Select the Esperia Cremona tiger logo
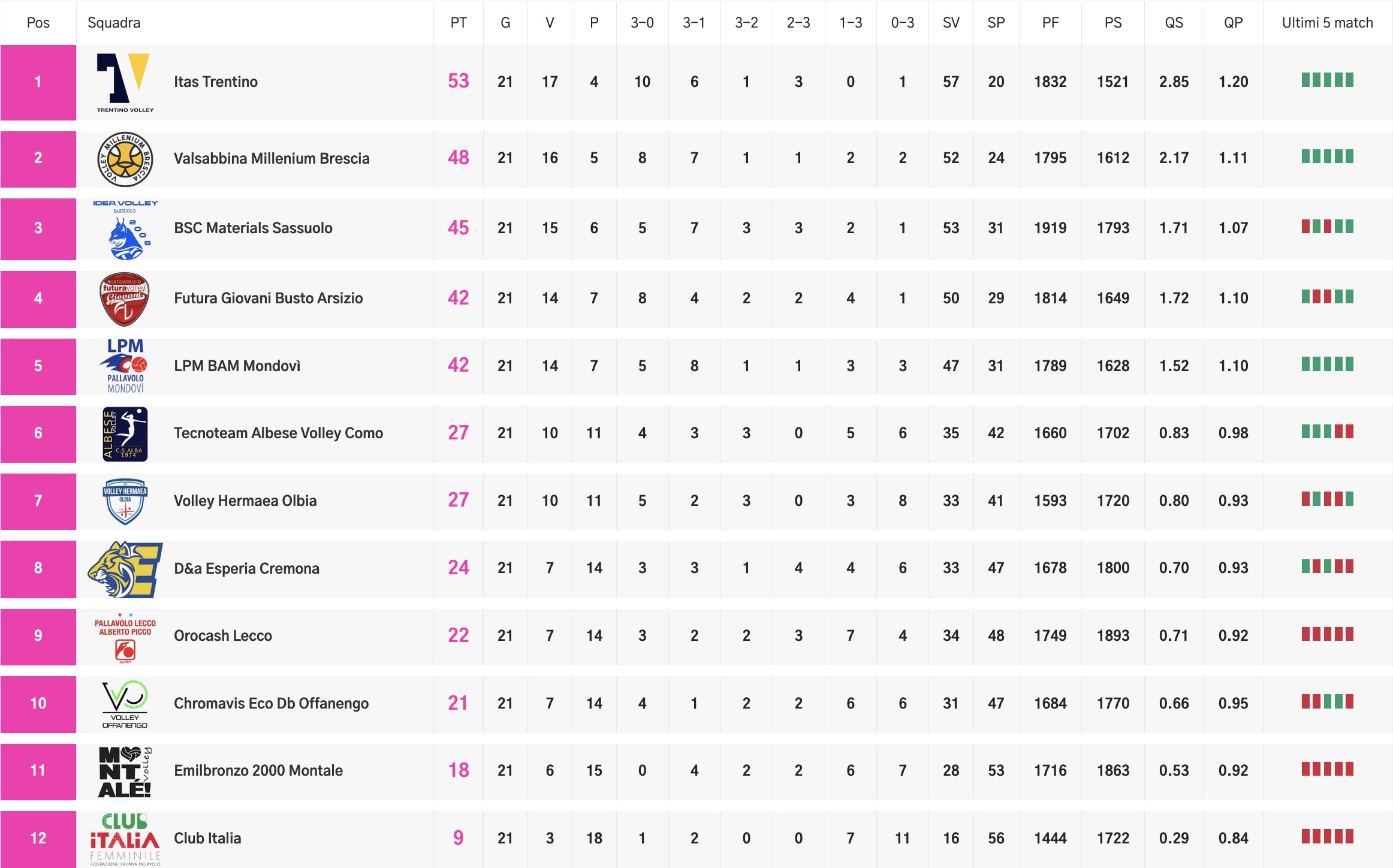The height and width of the screenshot is (868, 1393). point(125,569)
